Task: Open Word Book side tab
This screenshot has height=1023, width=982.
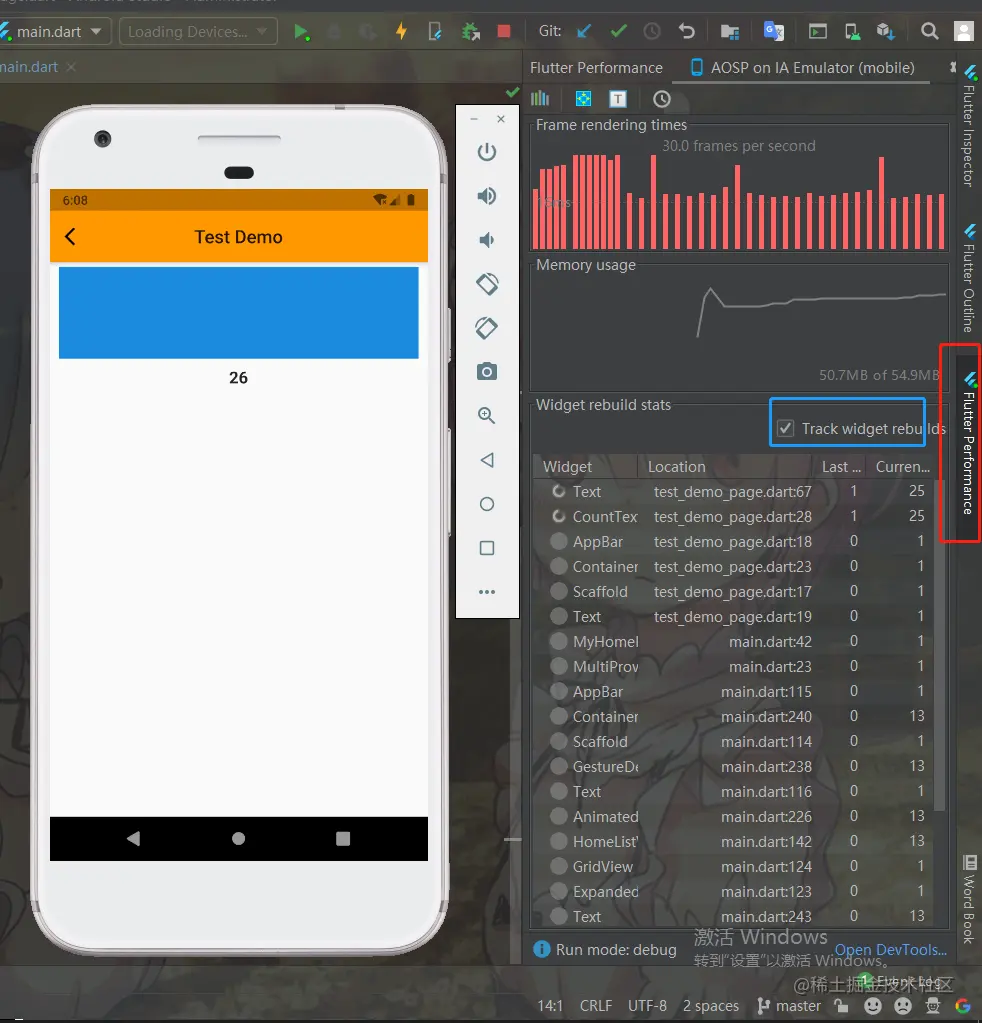Action: (969, 899)
